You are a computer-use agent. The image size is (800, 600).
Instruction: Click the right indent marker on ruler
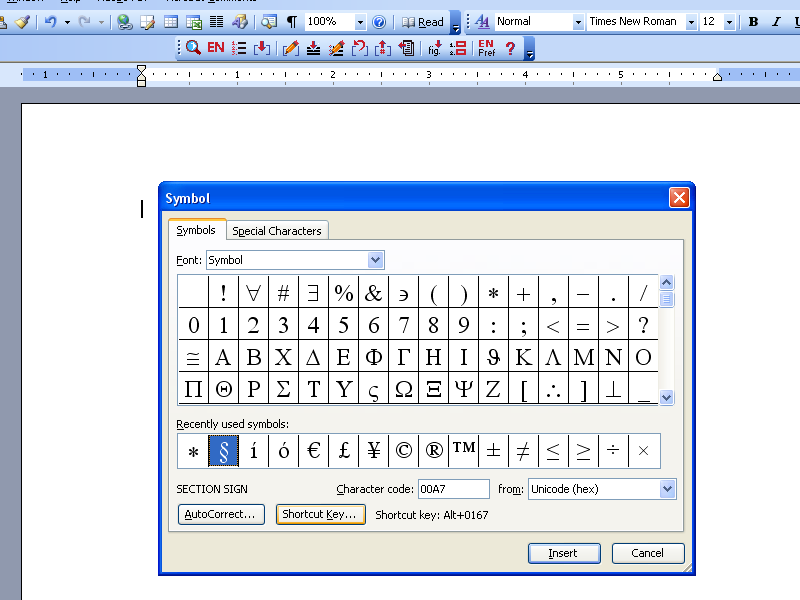[717, 77]
